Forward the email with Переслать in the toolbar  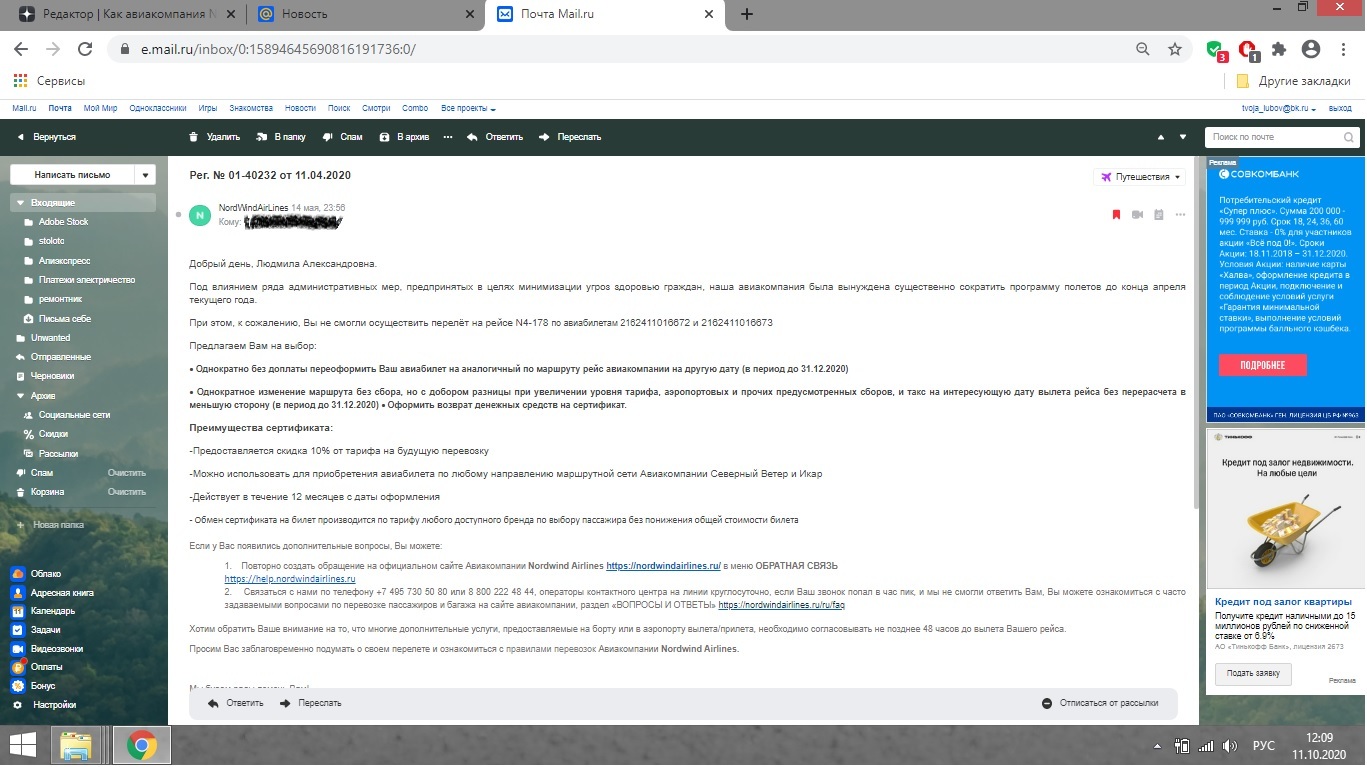click(x=570, y=137)
